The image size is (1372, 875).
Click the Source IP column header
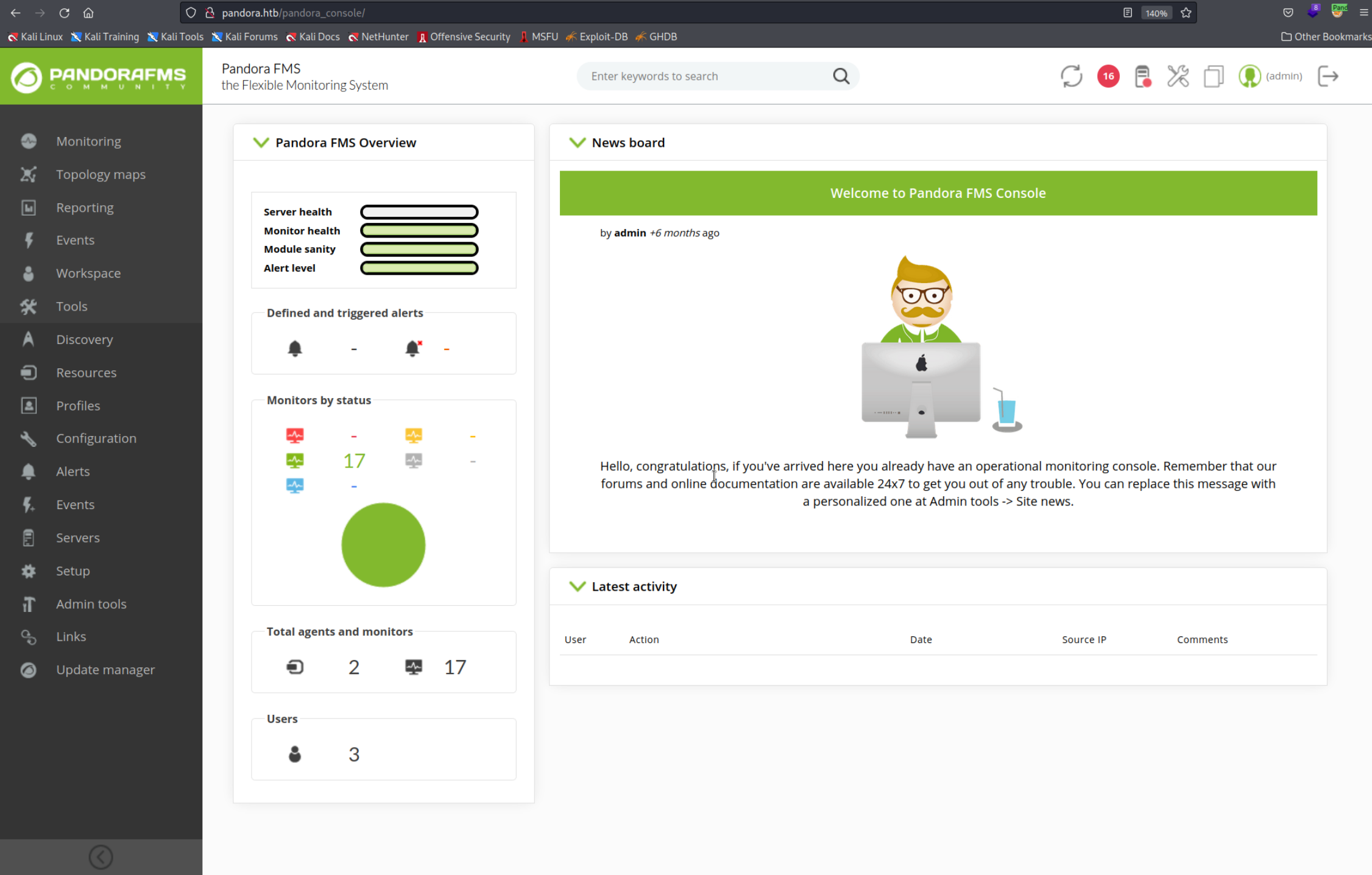coord(1084,639)
